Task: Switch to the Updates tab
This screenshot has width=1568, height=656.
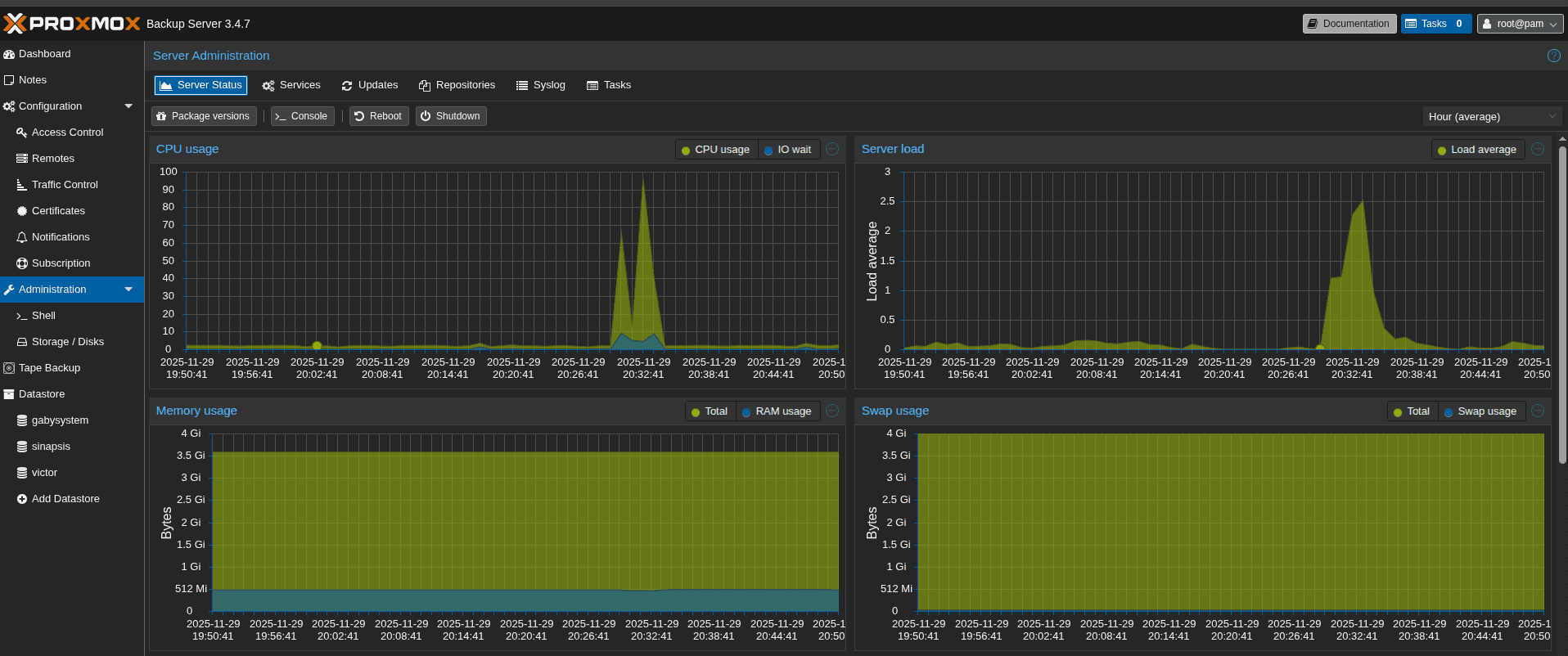Action: tap(370, 85)
